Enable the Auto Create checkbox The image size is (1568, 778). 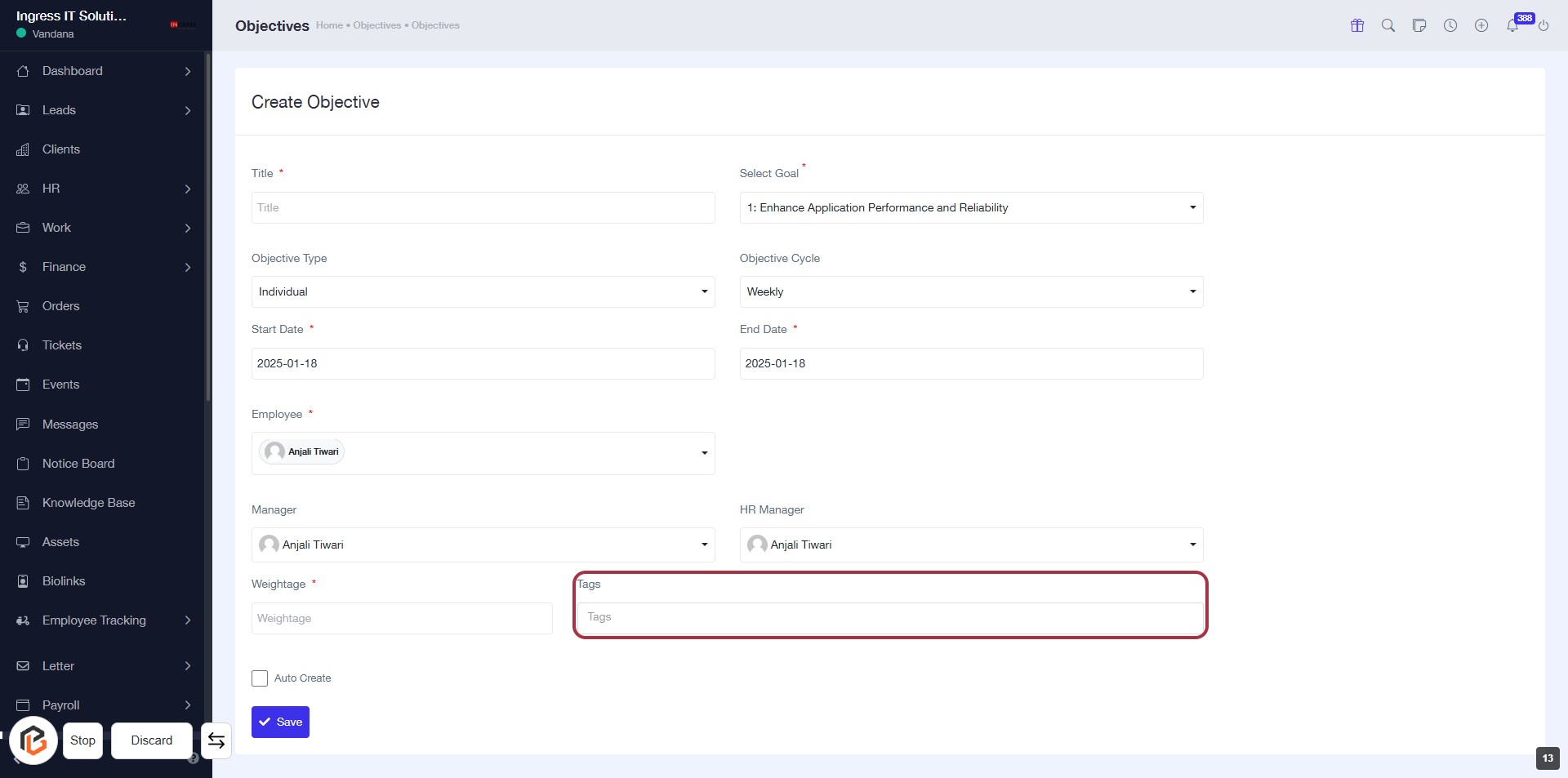pyautogui.click(x=260, y=678)
